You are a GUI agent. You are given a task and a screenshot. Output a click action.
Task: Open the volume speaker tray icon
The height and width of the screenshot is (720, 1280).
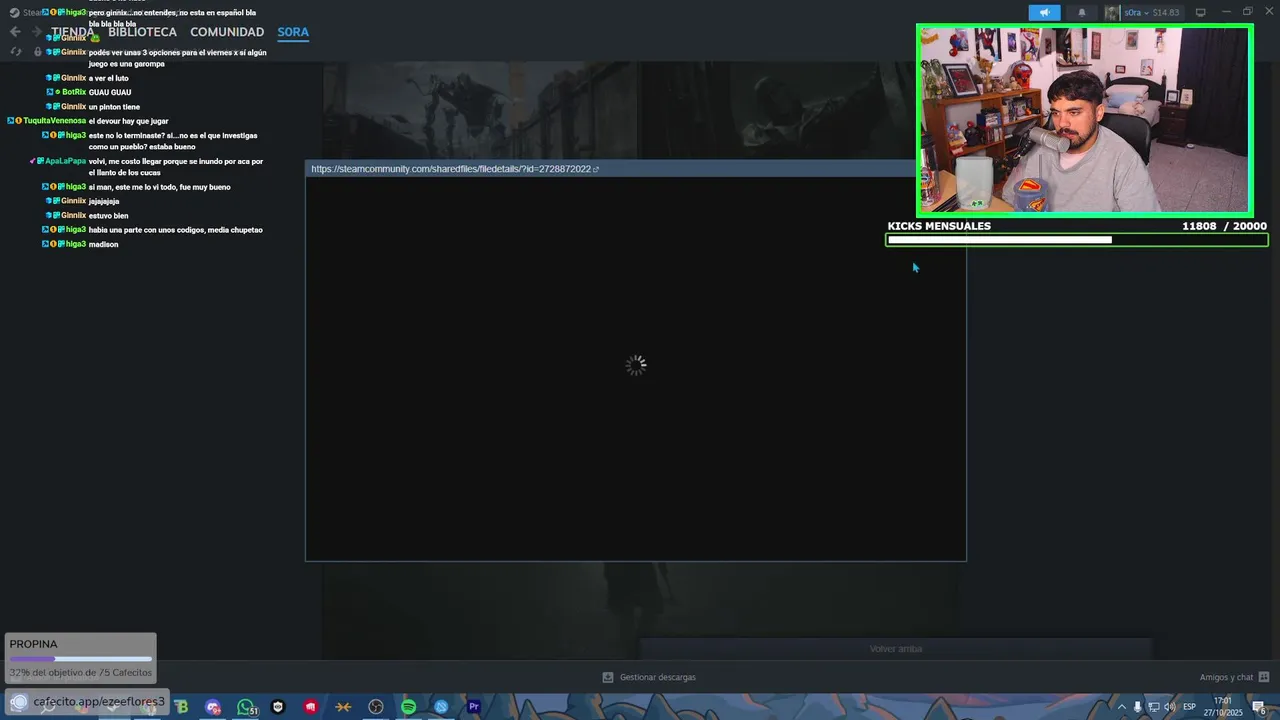point(1169,707)
